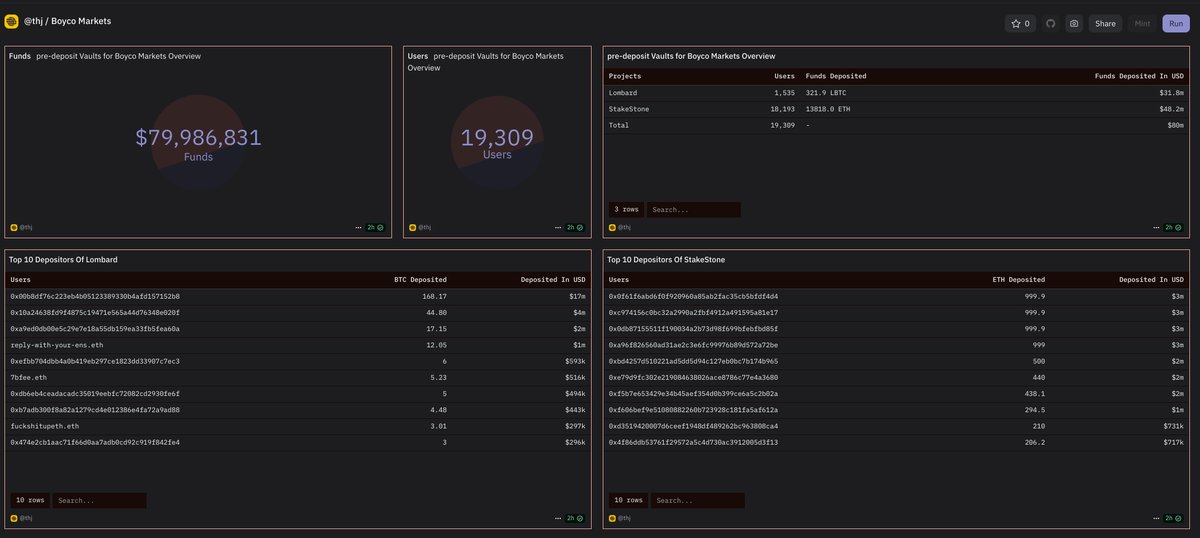Click the Total row label
The width and height of the screenshot is (1200, 538).
tap(621, 124)
